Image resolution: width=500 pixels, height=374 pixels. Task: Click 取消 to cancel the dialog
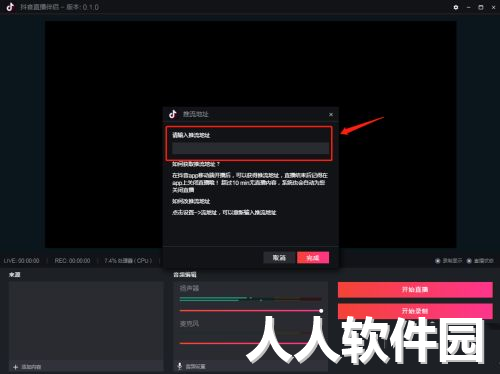(x=279, y=257)
